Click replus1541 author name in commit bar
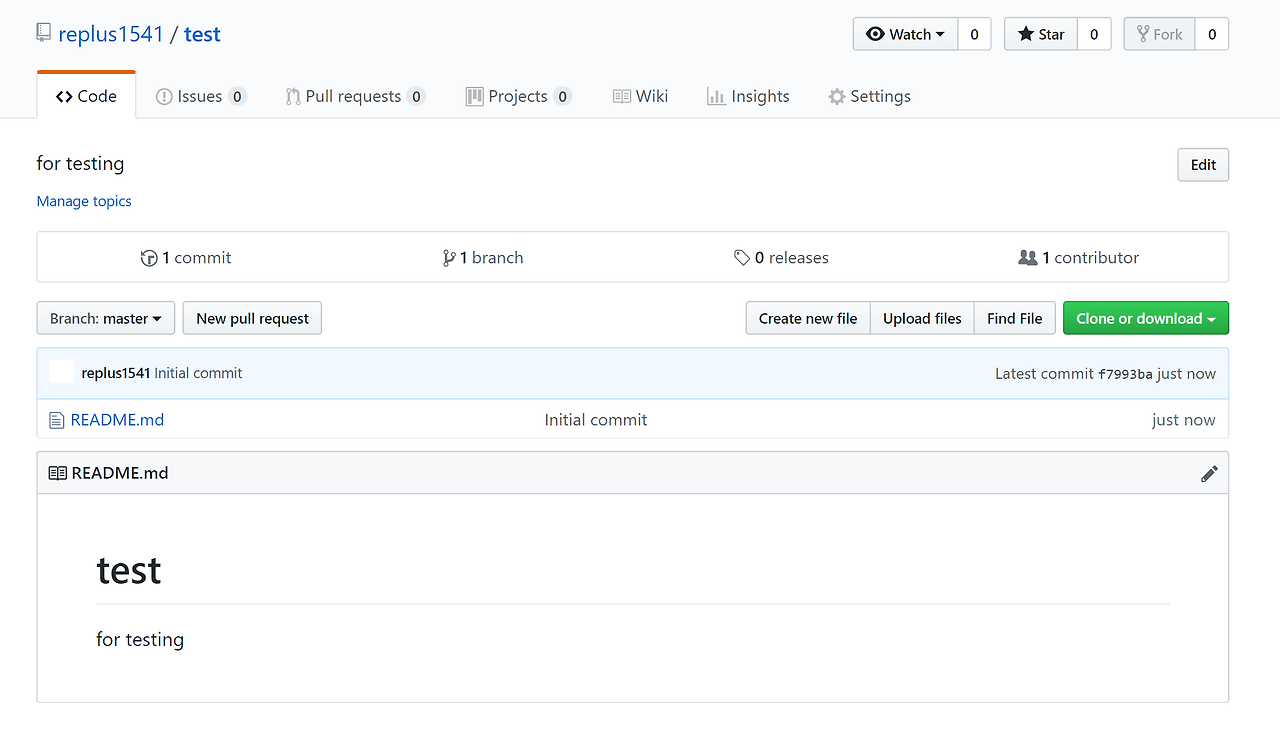Image resolution: width=1280 pixels, height=742 pixels. (x=116, y=373)
